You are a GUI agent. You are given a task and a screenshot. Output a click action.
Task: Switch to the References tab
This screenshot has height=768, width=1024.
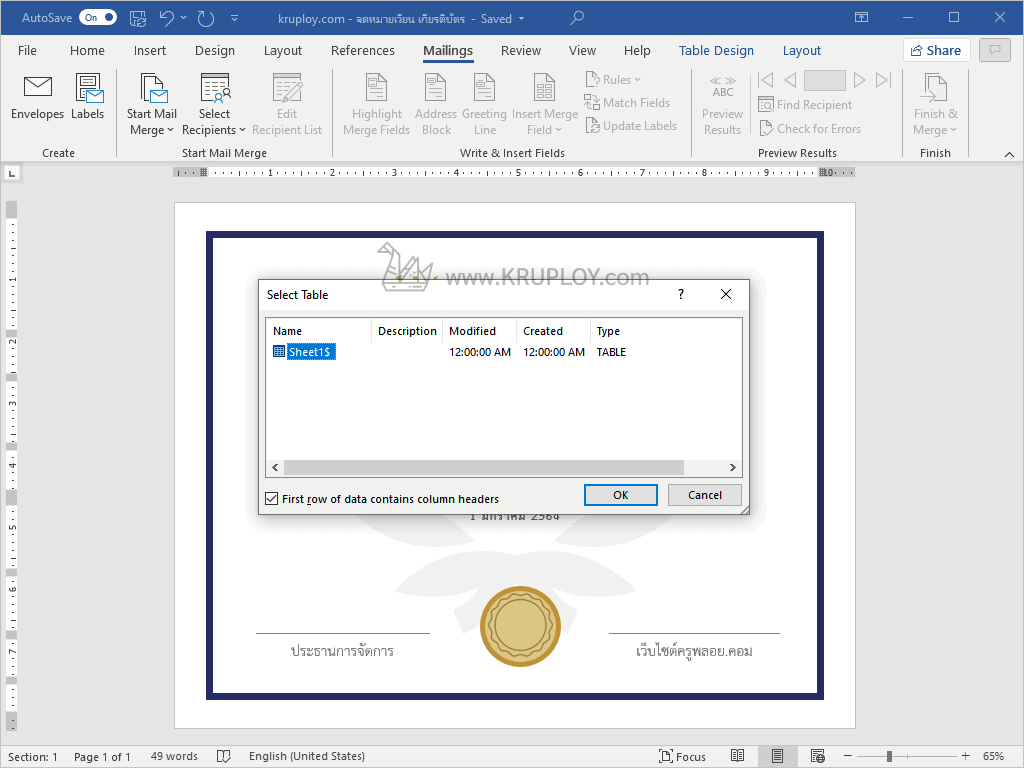[362, 50]
